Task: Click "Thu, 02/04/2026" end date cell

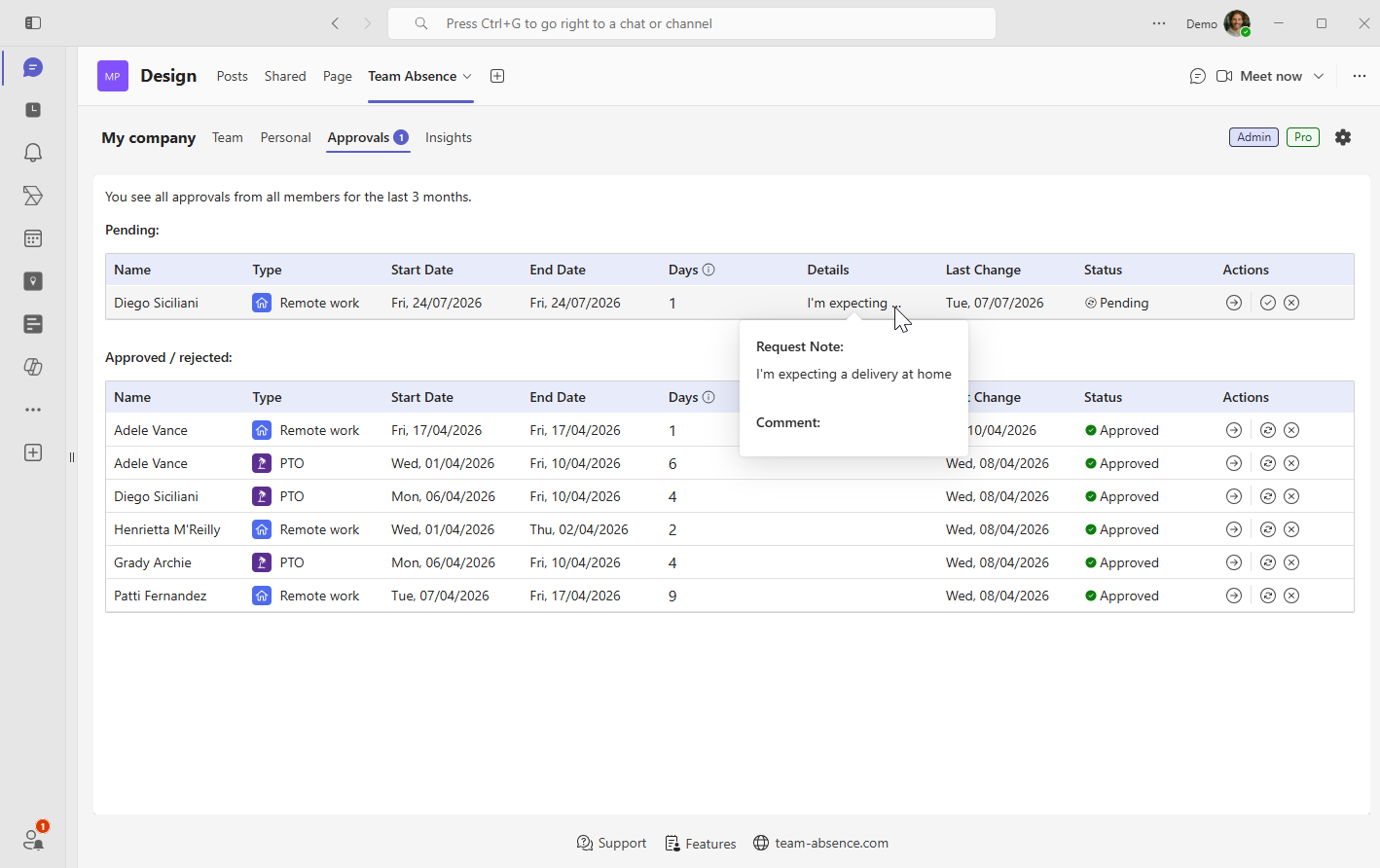Action: click(x=579, y=529)
